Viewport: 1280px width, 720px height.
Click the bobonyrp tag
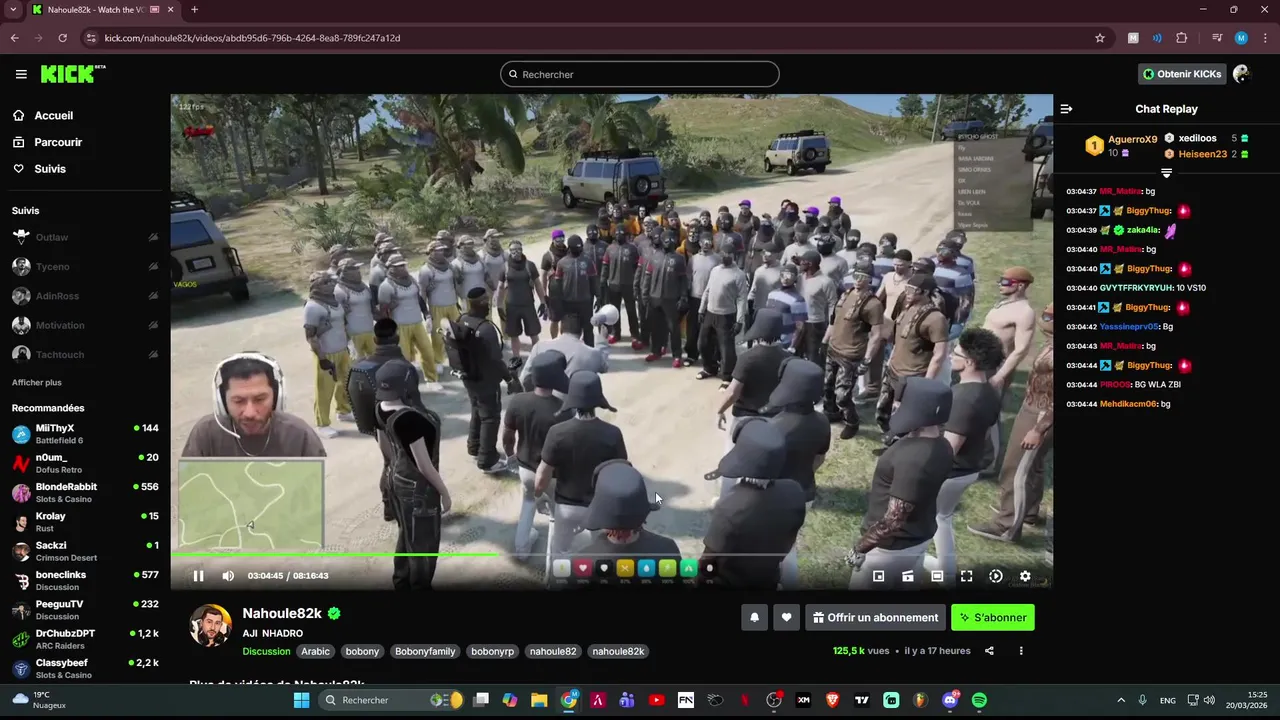pos(493,651)
